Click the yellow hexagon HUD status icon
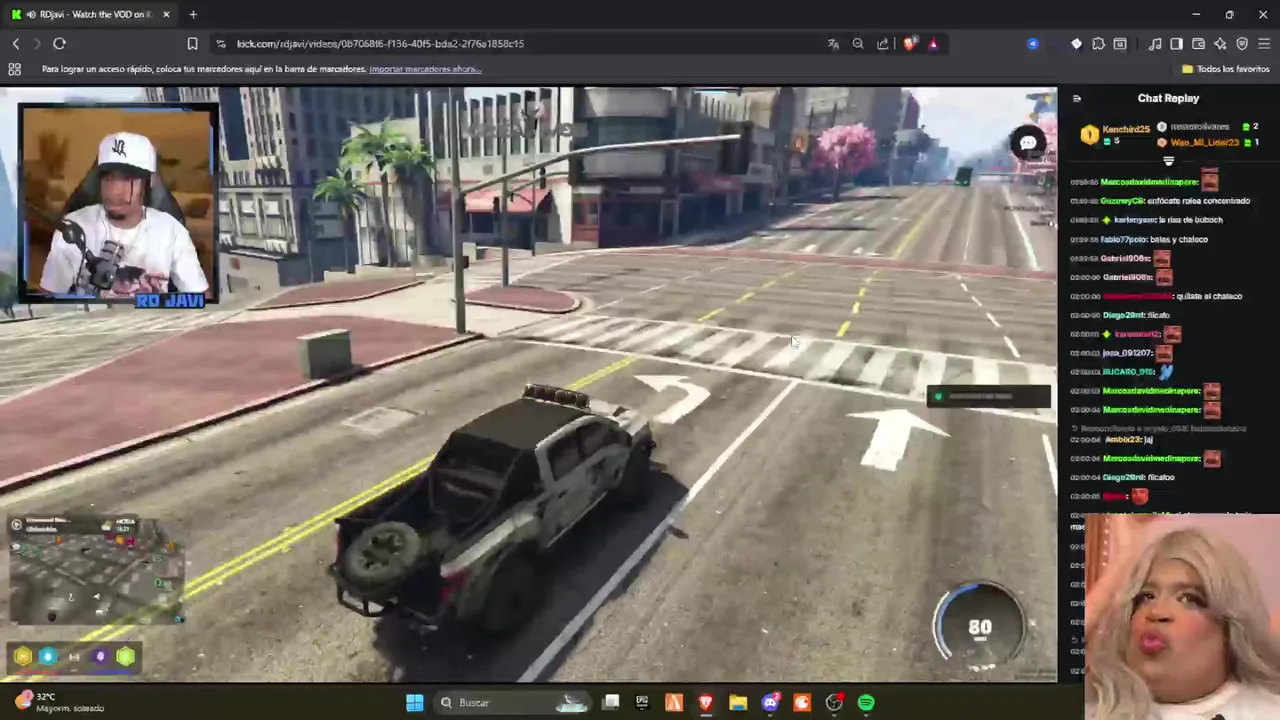Screen dimensions: 1280x720 23,657
